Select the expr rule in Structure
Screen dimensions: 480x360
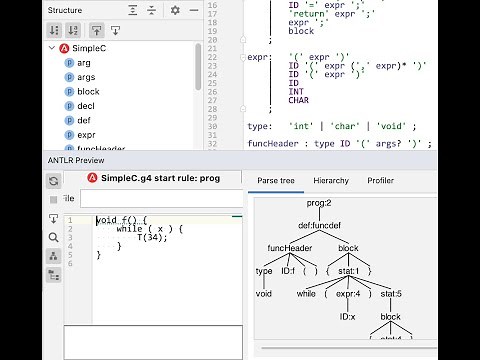86,135
